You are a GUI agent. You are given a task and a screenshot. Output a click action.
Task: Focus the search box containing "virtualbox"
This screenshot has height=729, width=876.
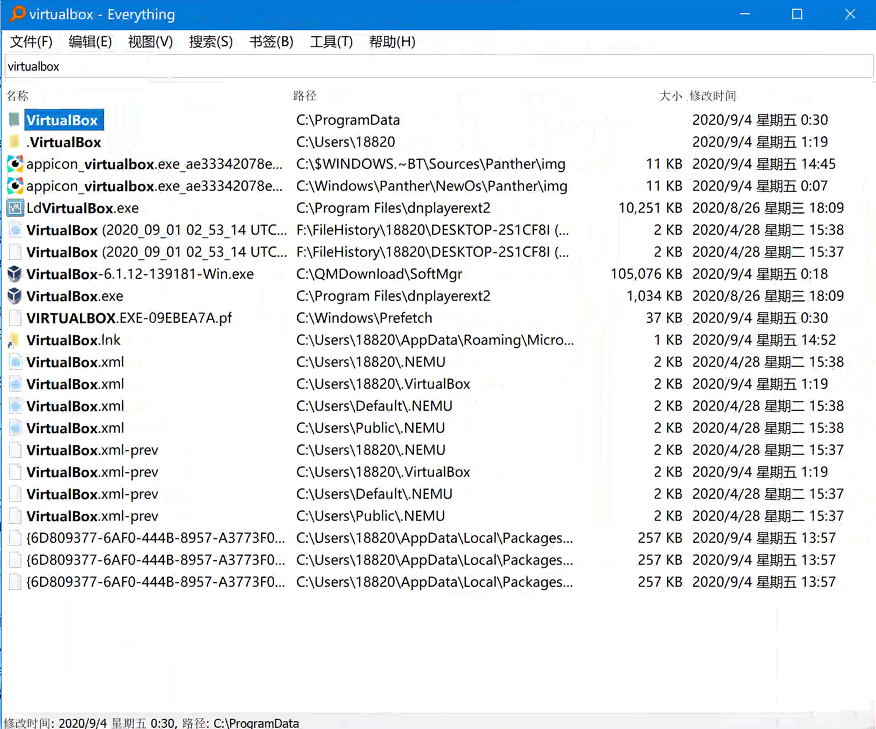[x=439, y=66]
